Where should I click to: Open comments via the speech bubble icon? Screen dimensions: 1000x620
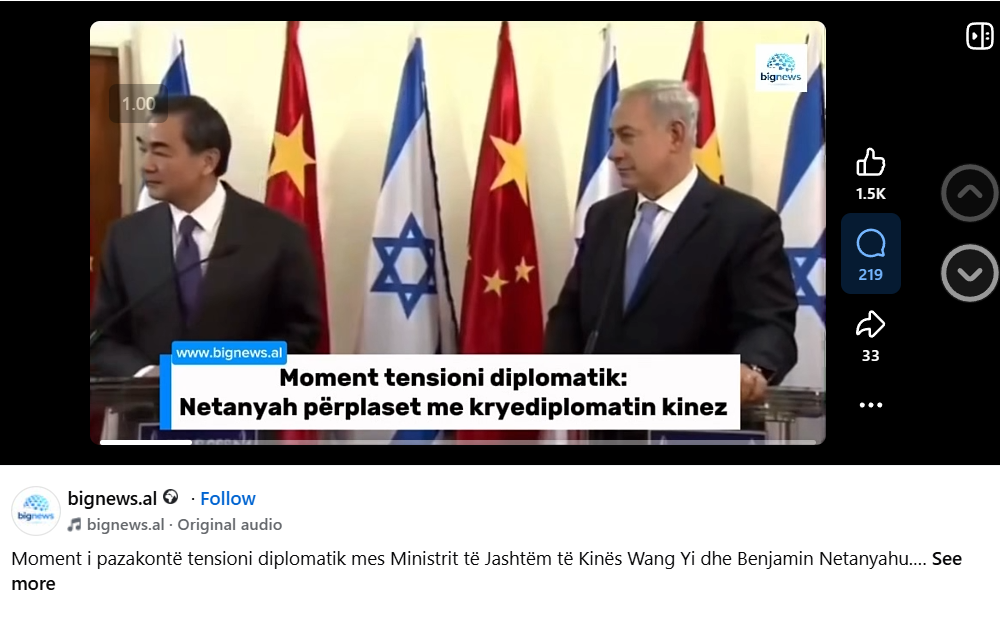(x=871, y=244)
